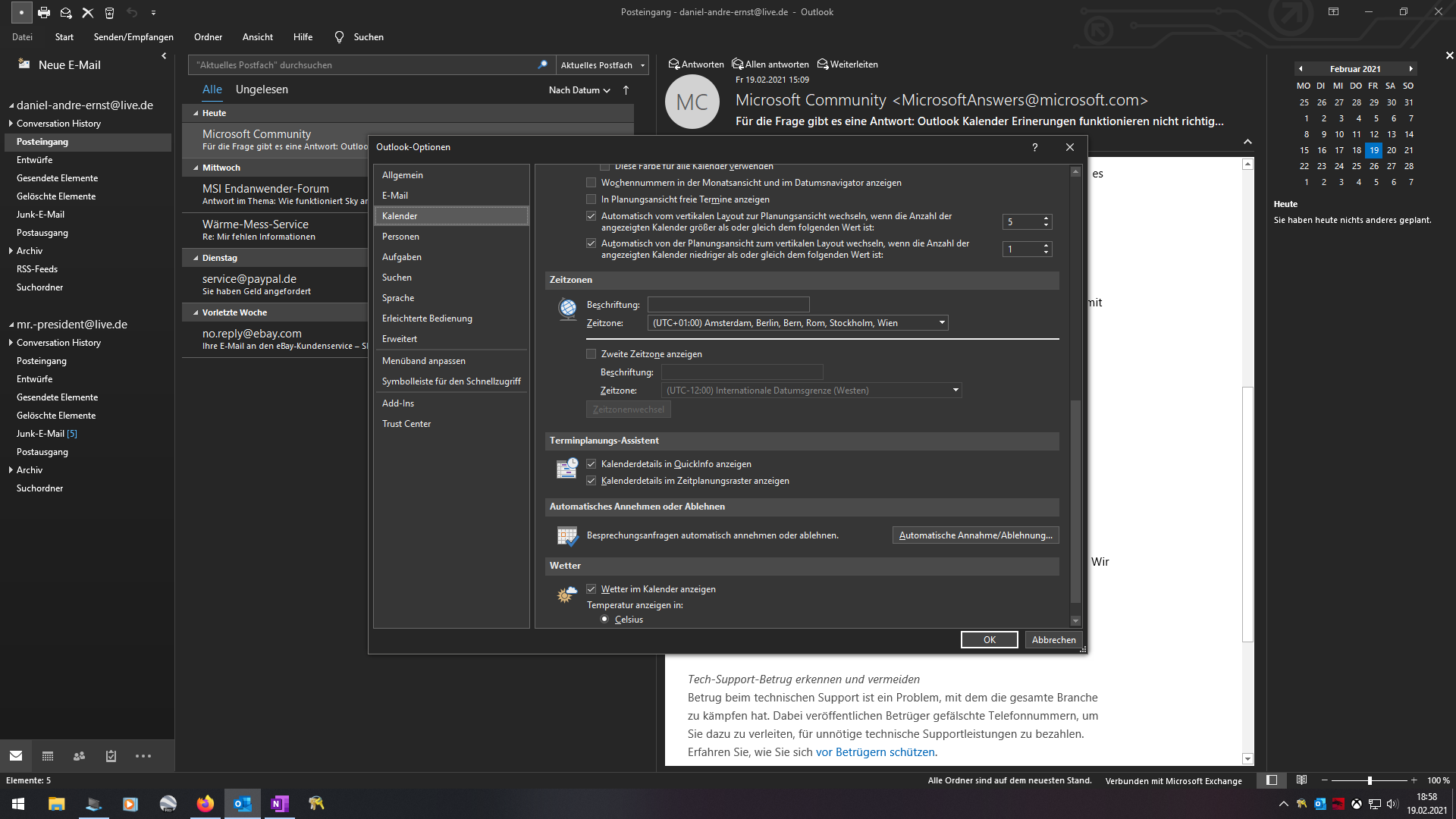Click the undo arrow icon in title bar

pos(132,12)
